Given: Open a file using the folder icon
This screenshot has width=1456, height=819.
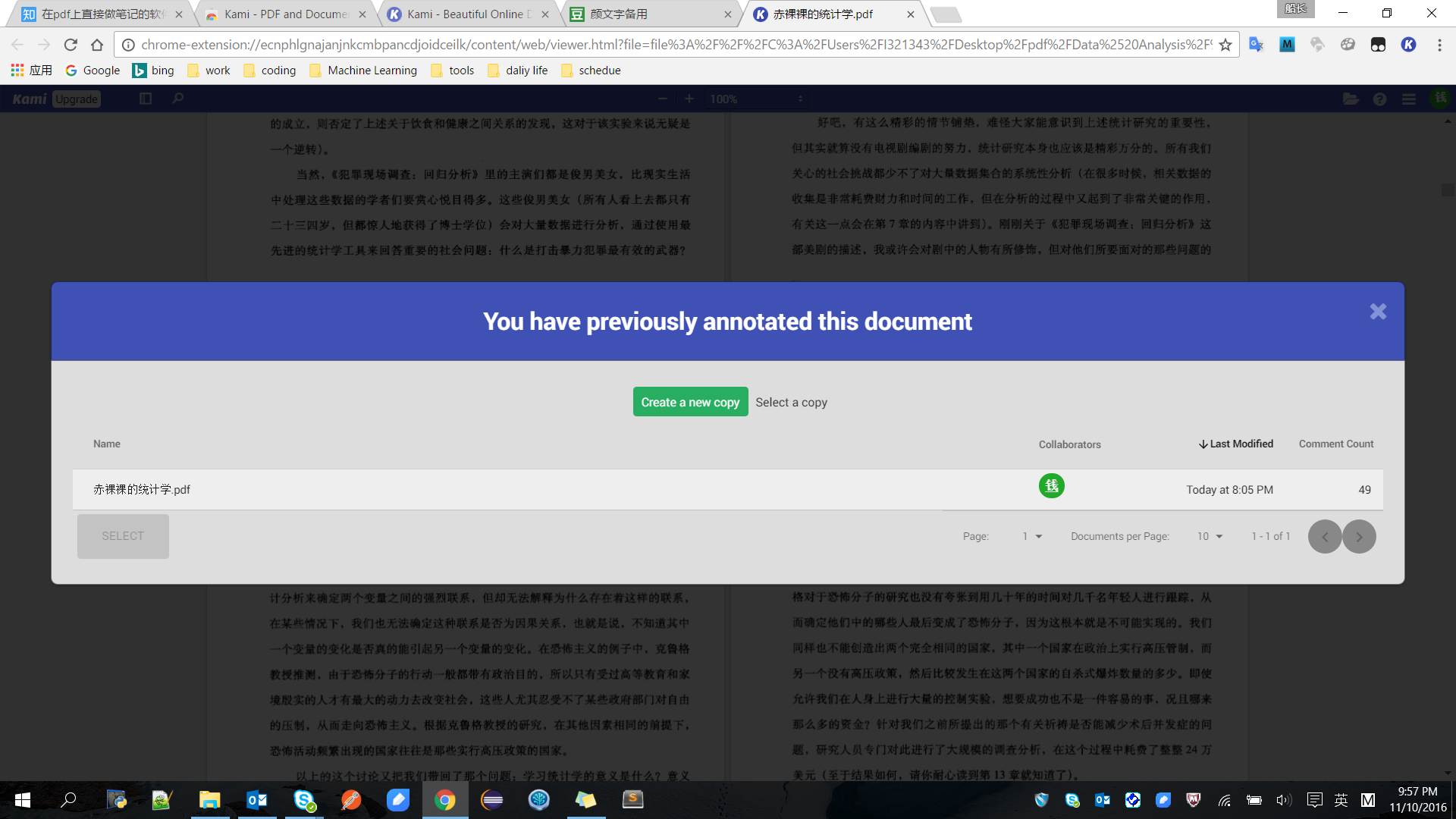Looking at the screenshot, I should click(1351, 99).
